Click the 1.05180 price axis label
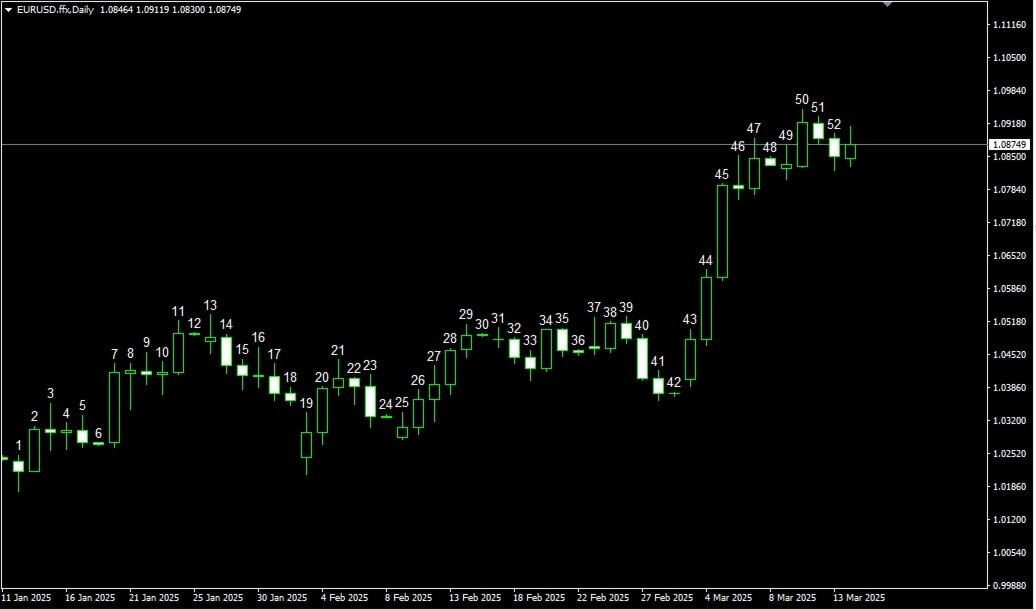The width and height of the screenshot is (1036, 610). click(1010, 322)
